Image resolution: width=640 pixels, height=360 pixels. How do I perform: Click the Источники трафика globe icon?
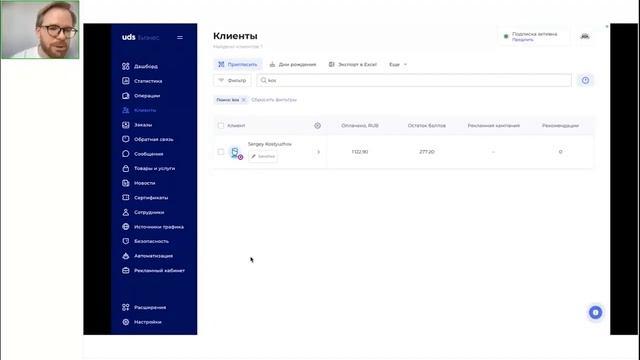[126, 227]
